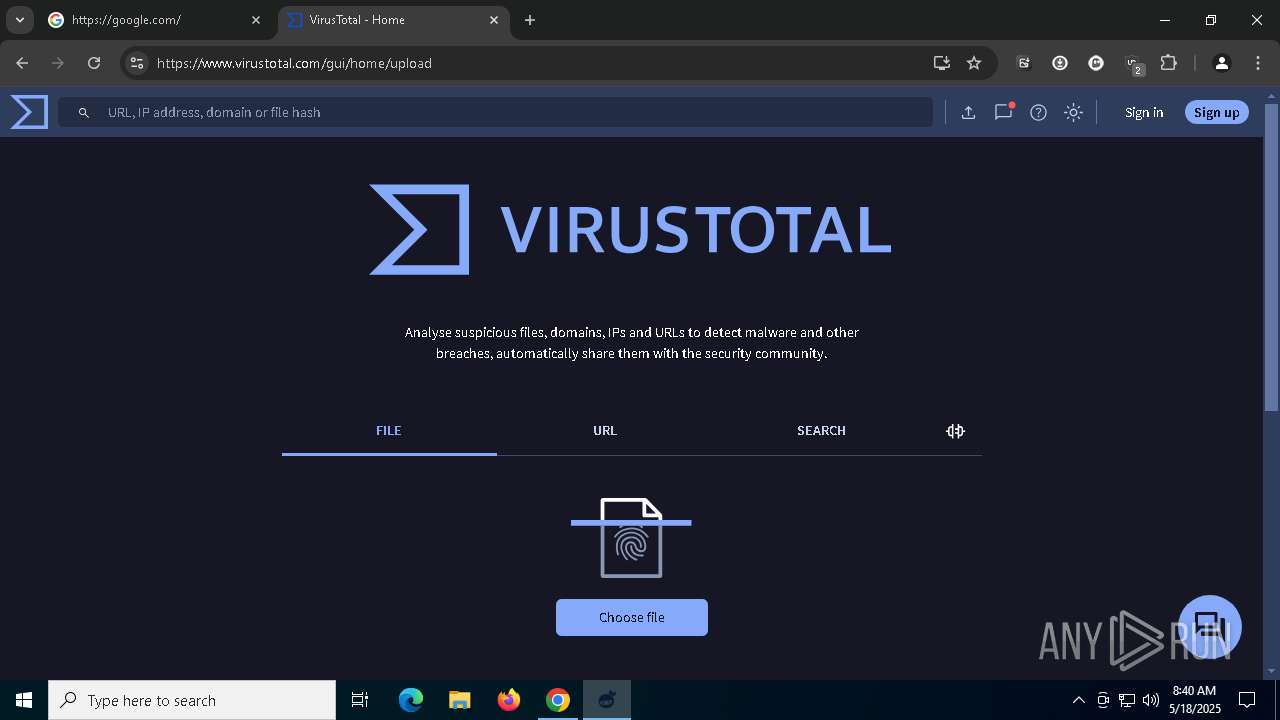The image size is (1280, 720).
Task: Switch to the SEARCH tab
Action: 821,431
